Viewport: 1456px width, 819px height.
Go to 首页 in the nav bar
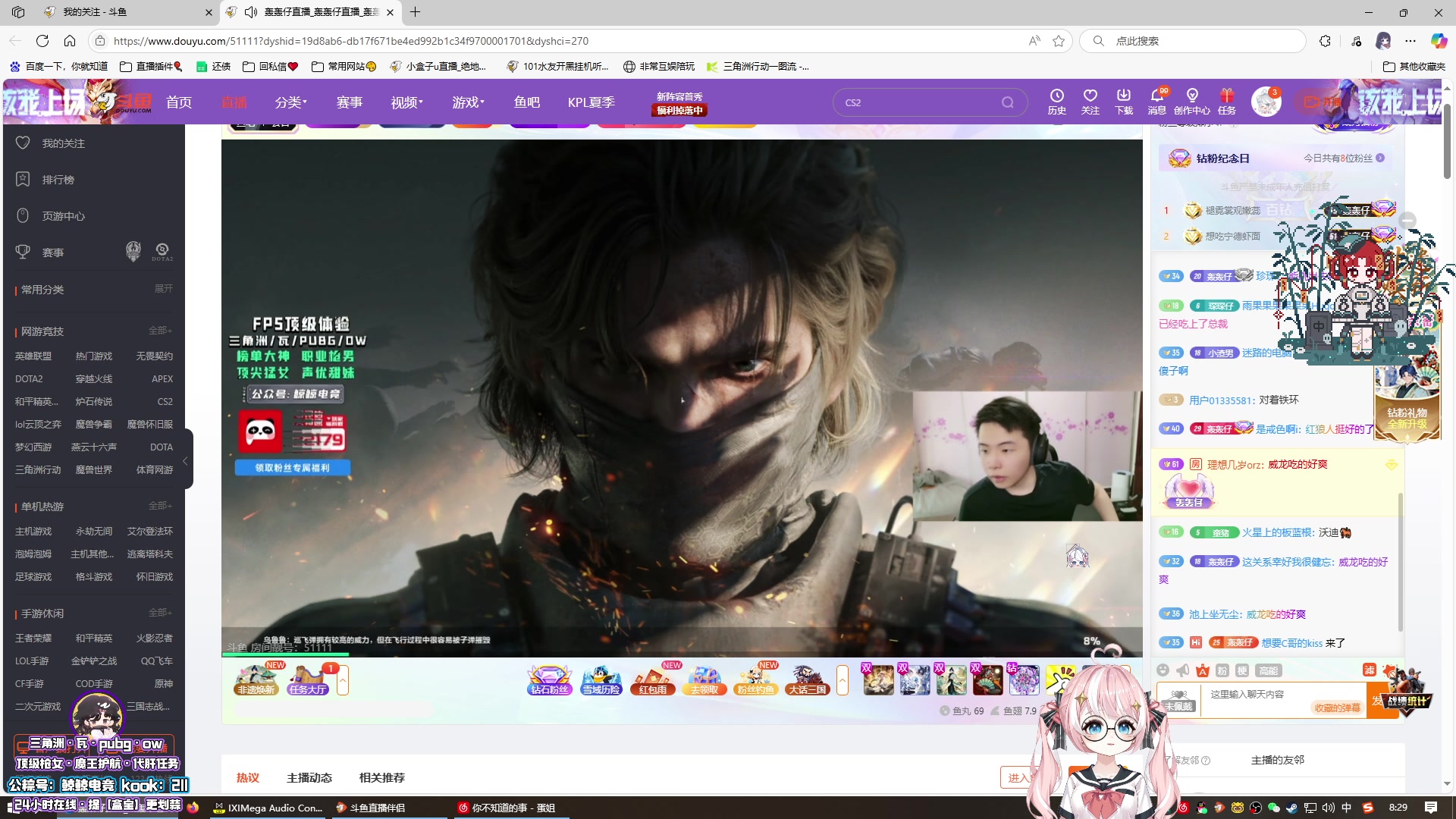tap(179, 102)
